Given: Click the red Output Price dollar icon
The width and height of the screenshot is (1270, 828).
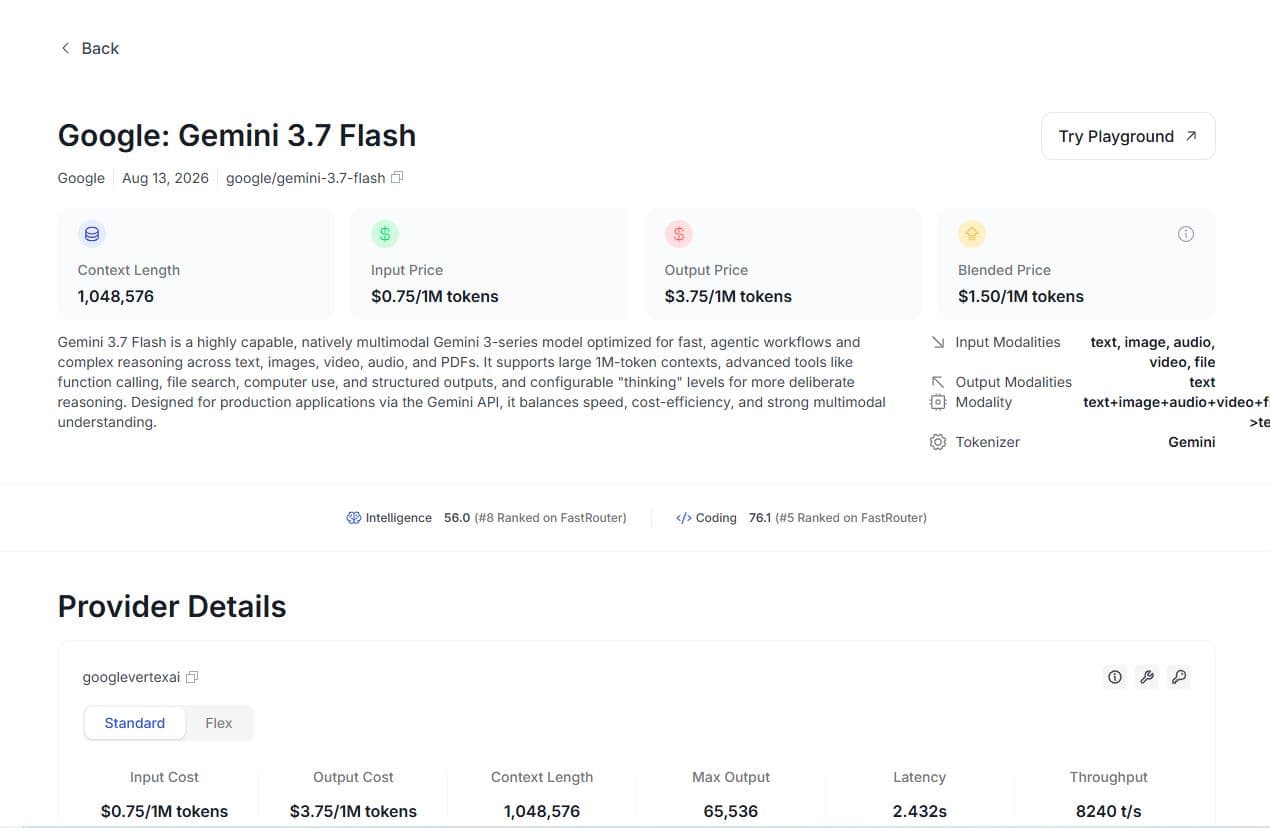Looking at the screenshot, I should (679, 234).
